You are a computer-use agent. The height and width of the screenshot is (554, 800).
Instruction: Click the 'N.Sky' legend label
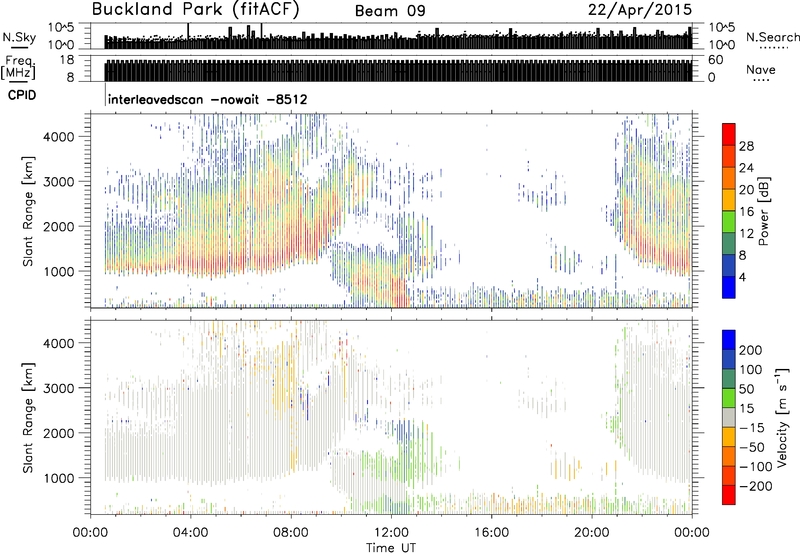(19, 37)
